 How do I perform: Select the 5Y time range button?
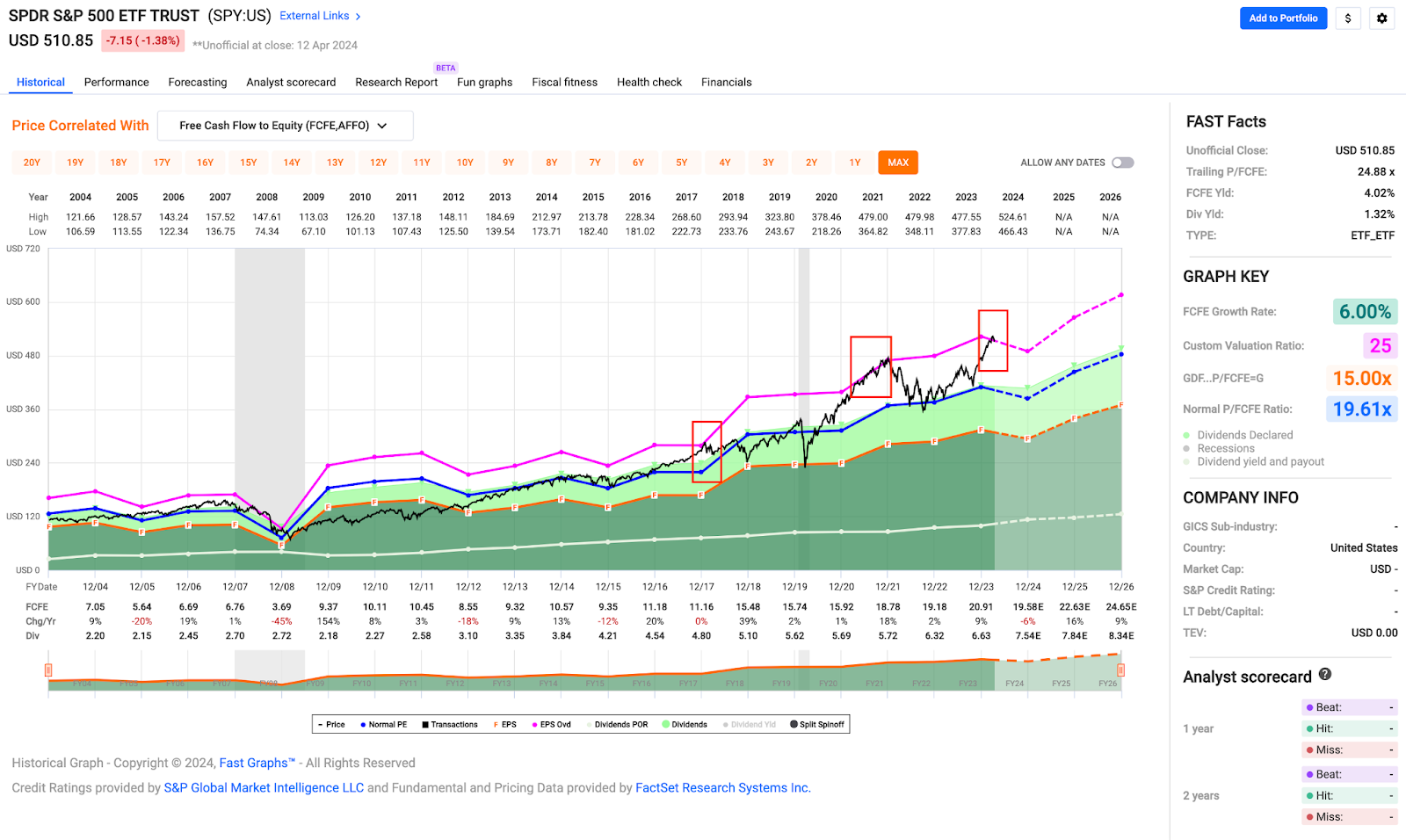682,163
